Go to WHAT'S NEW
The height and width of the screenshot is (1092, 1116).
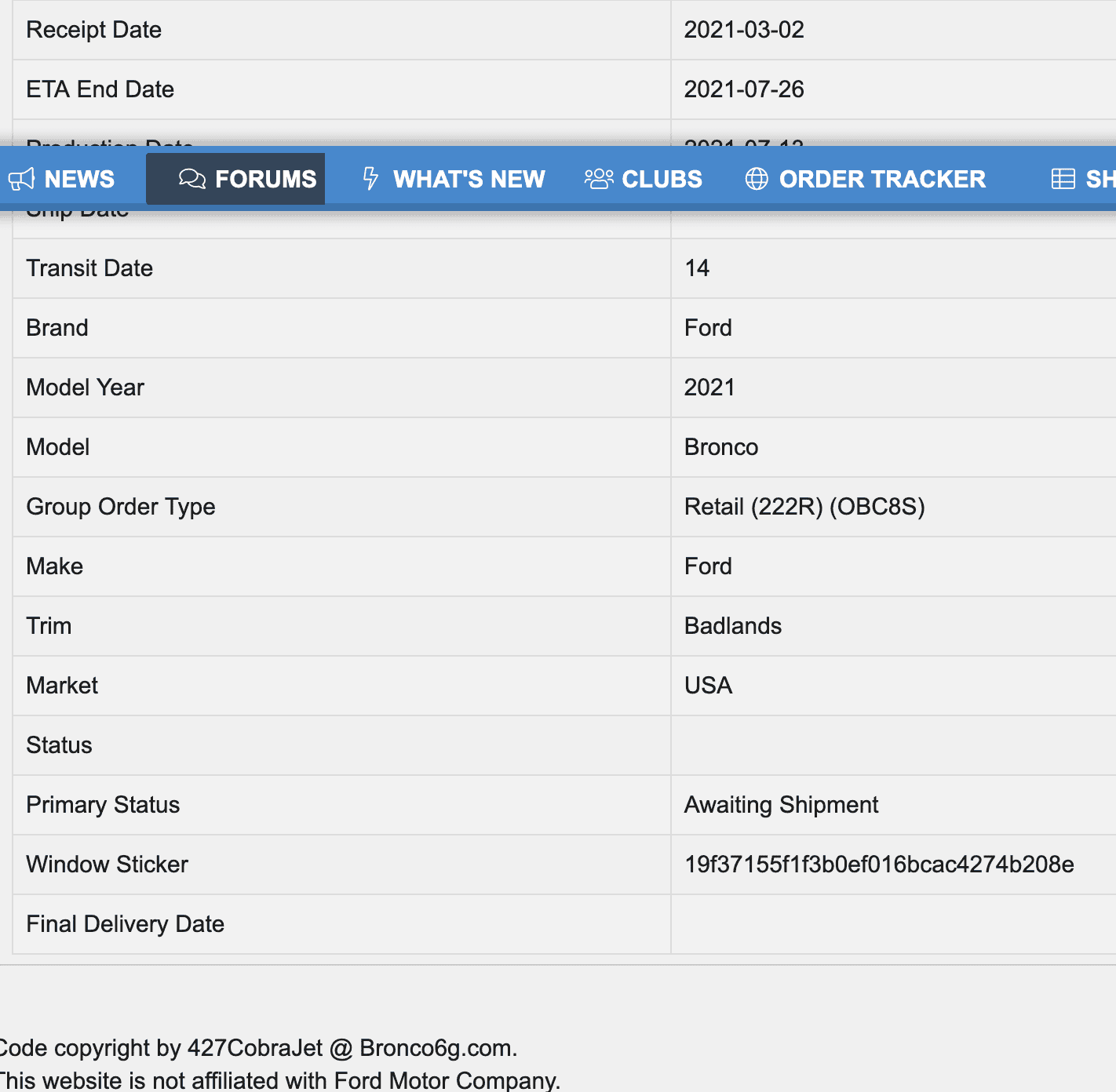[x=454, y=179]
